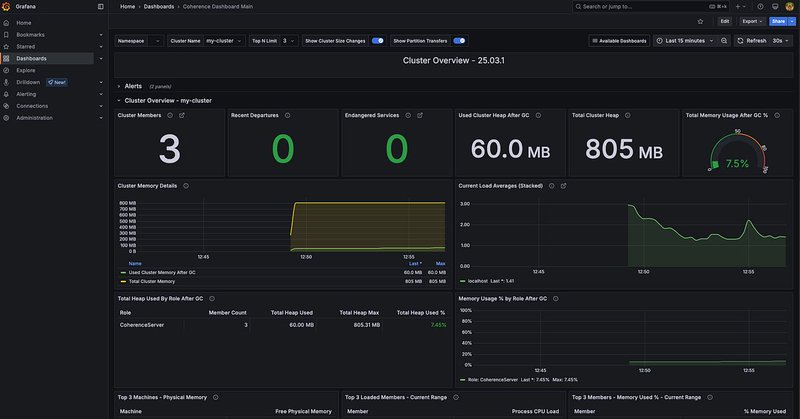
Task: Open Current Load Averages external link icon
Action: coord(563,186)
